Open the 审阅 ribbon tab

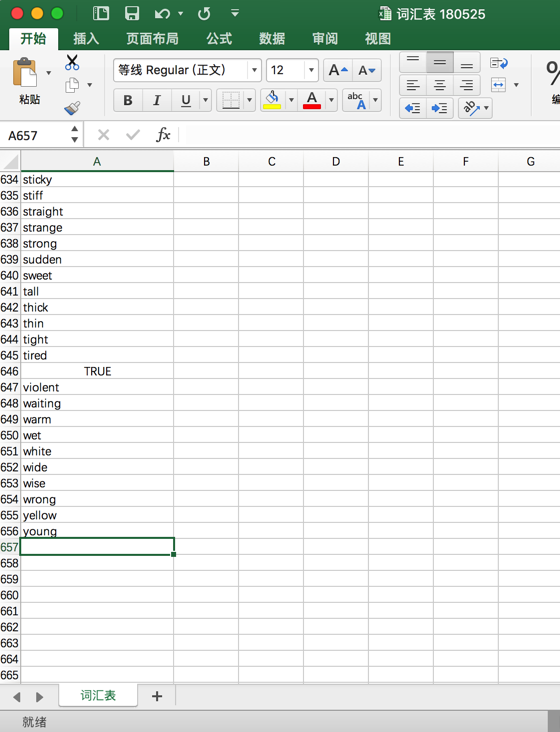point(325,38)
